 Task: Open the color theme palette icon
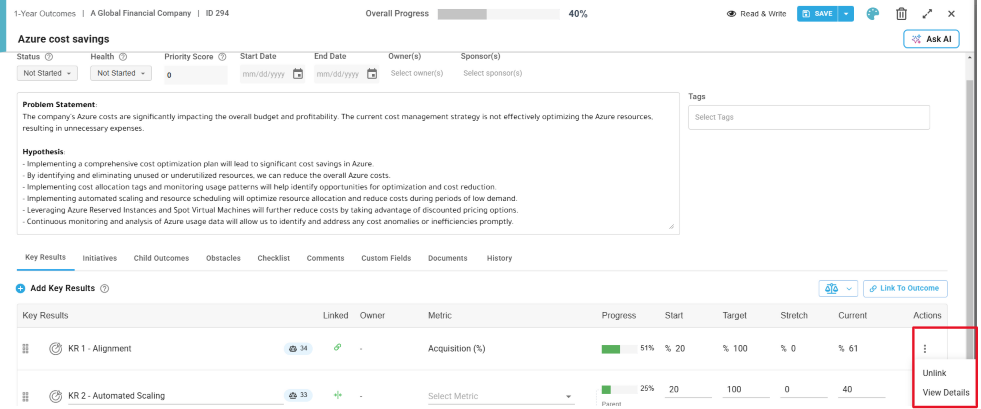(x=873, y=14)
